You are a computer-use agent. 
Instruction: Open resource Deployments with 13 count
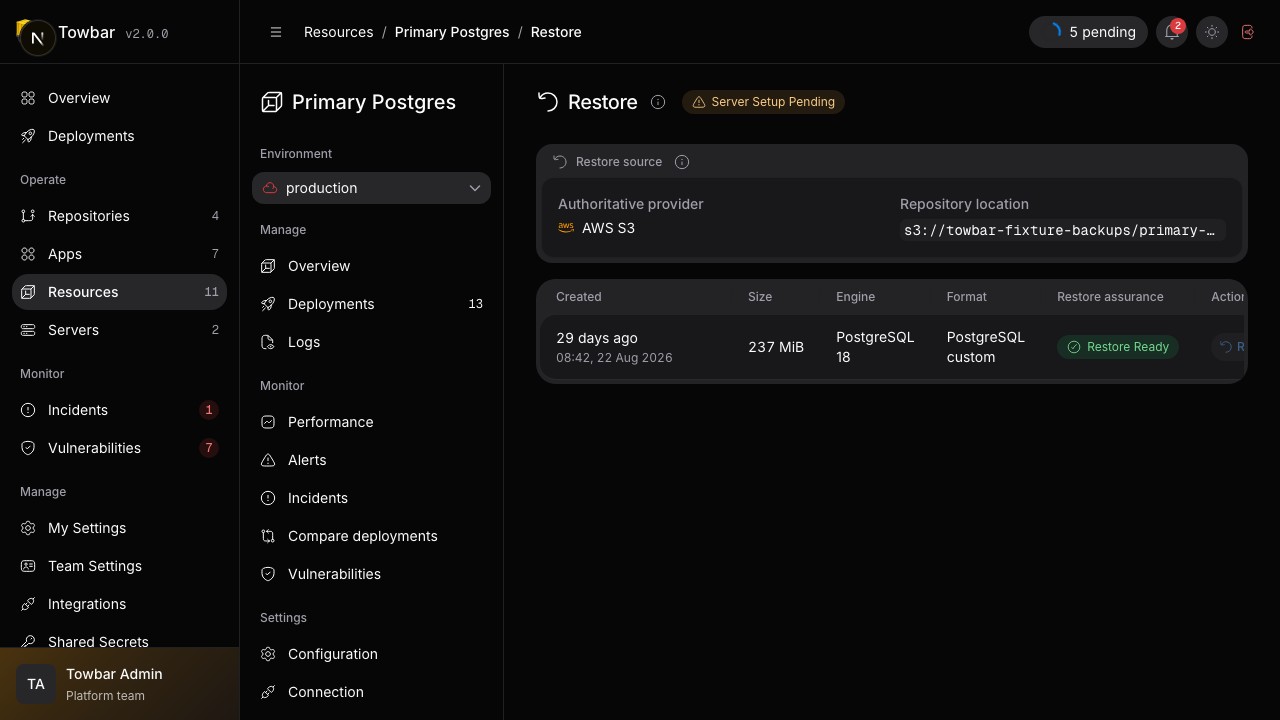tap(371, 304)
